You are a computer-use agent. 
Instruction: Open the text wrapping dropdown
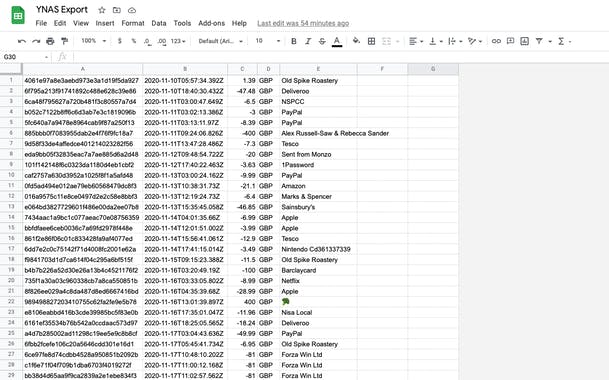click(x=455, y=41)
